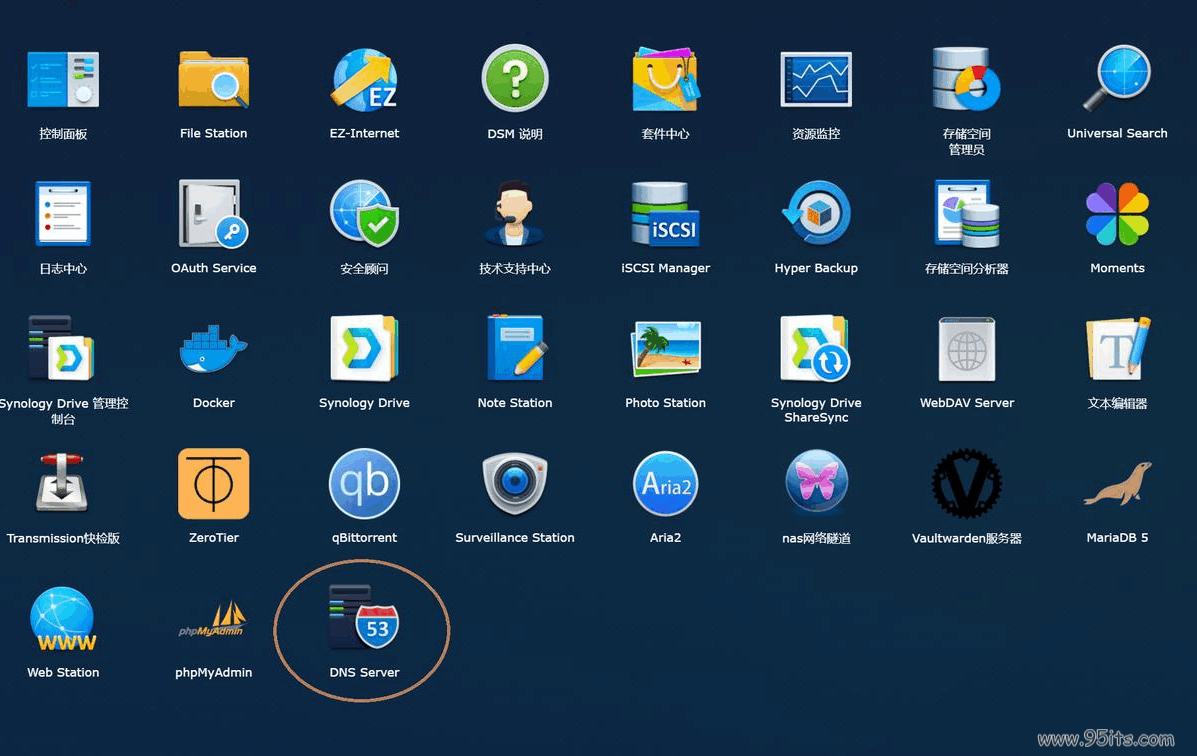
Task: Open Hyper Backup
Action: (x=816, y=213)
